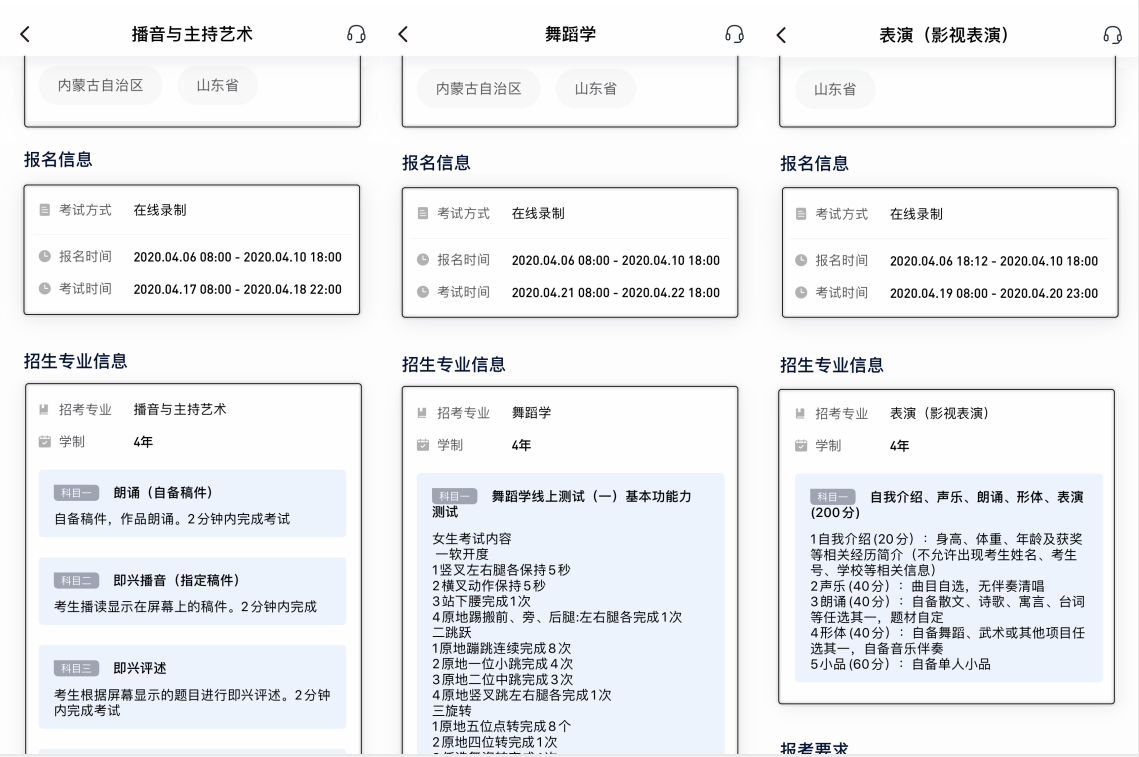Viewport: 1139px width, 757px height.
Task: Click 报名信息 heading on 播音与主持艺术 page
Action: tap(58, 160)
